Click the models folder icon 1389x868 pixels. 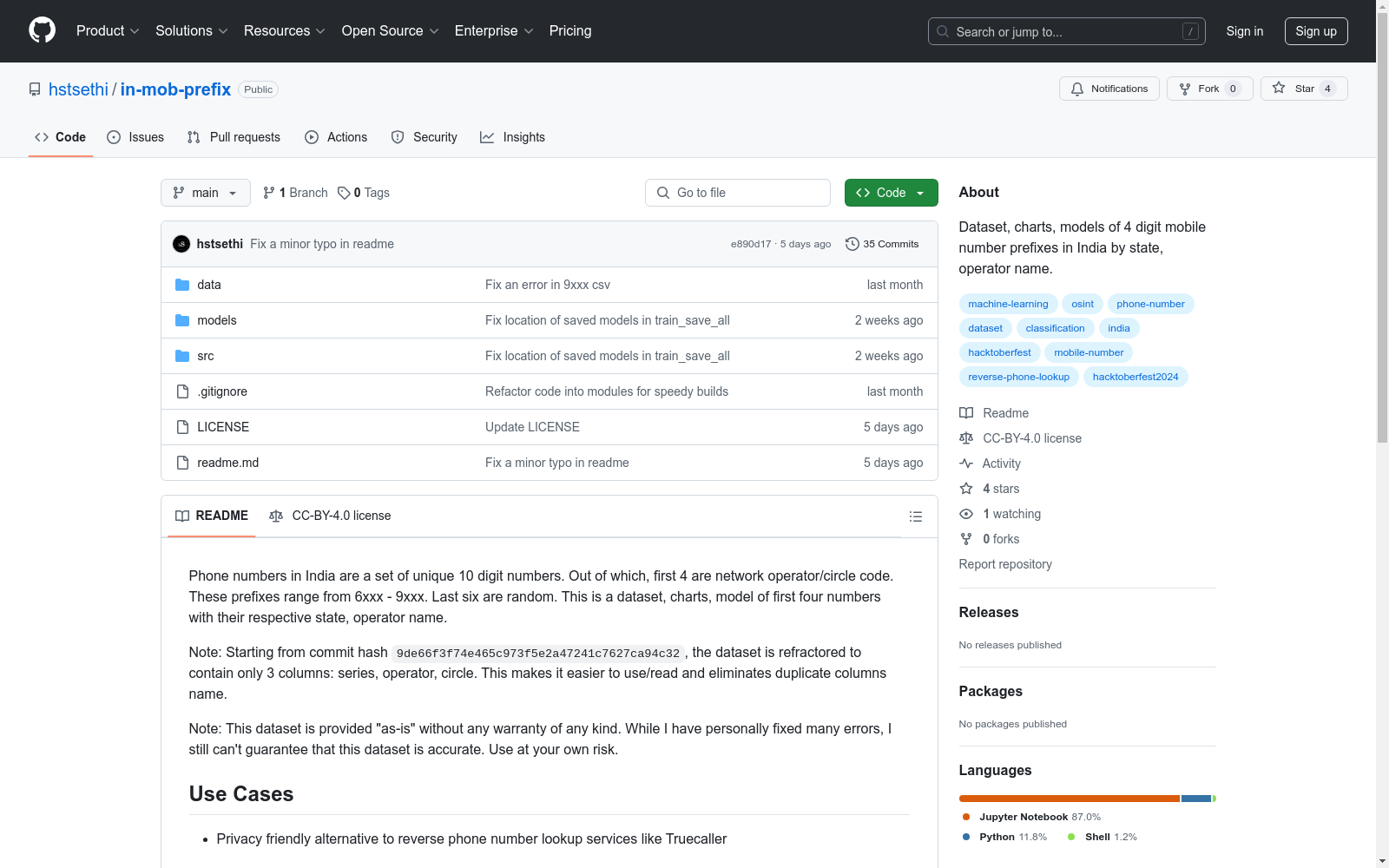pos(182,320)
